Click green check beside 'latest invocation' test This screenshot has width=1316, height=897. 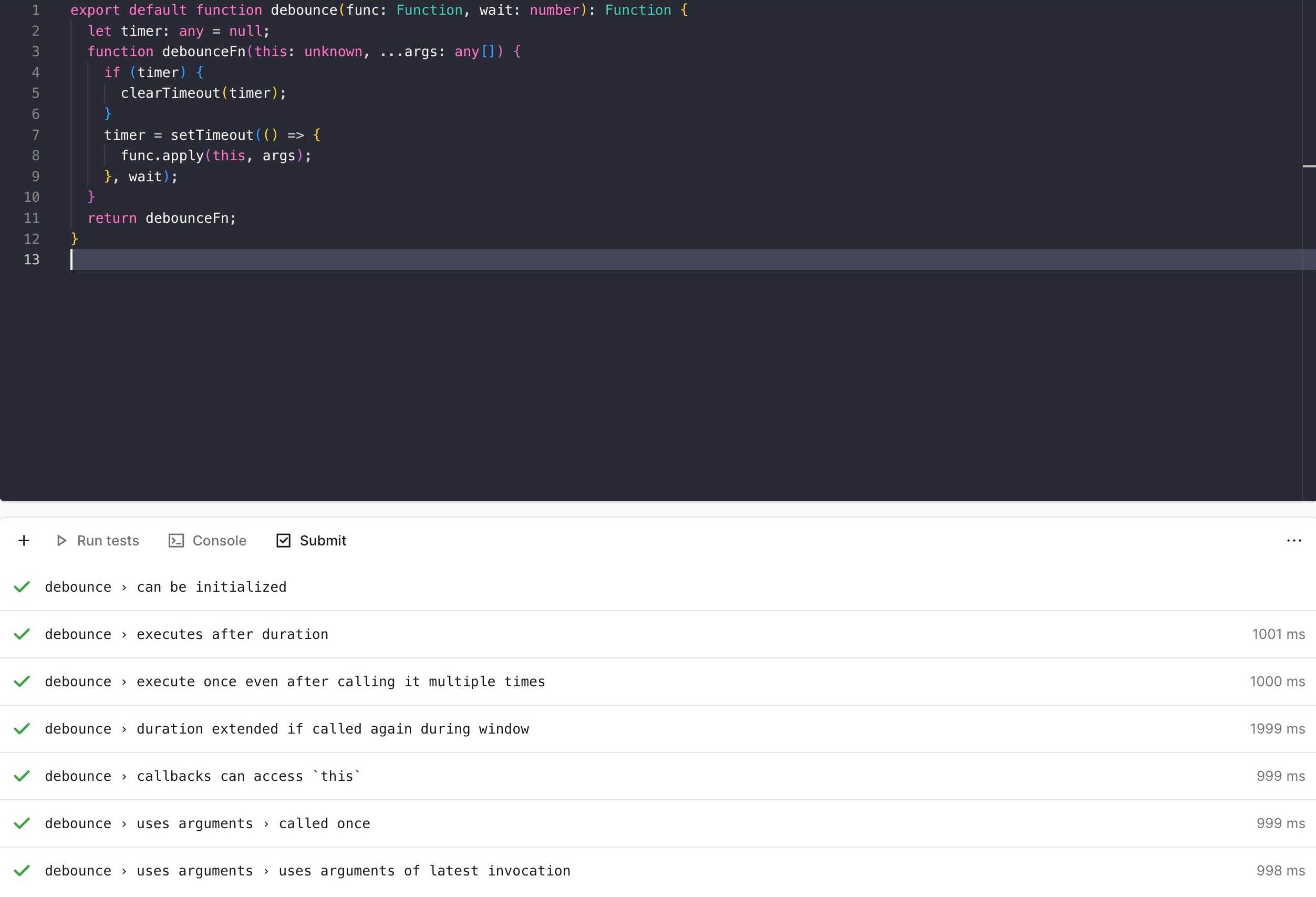tap(22, 871)
